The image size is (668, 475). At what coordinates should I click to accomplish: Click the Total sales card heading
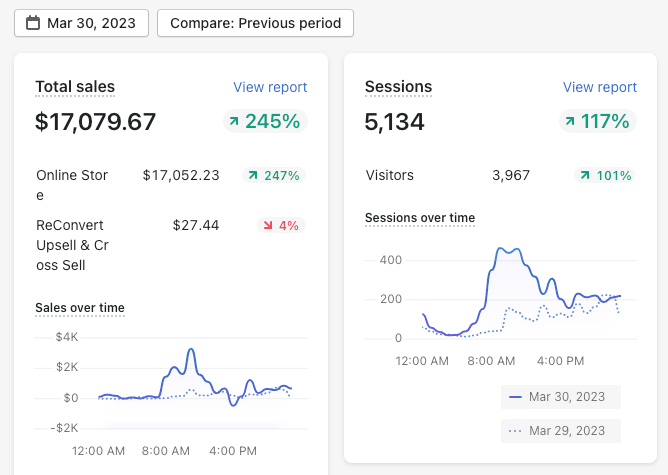click(75, 87)
